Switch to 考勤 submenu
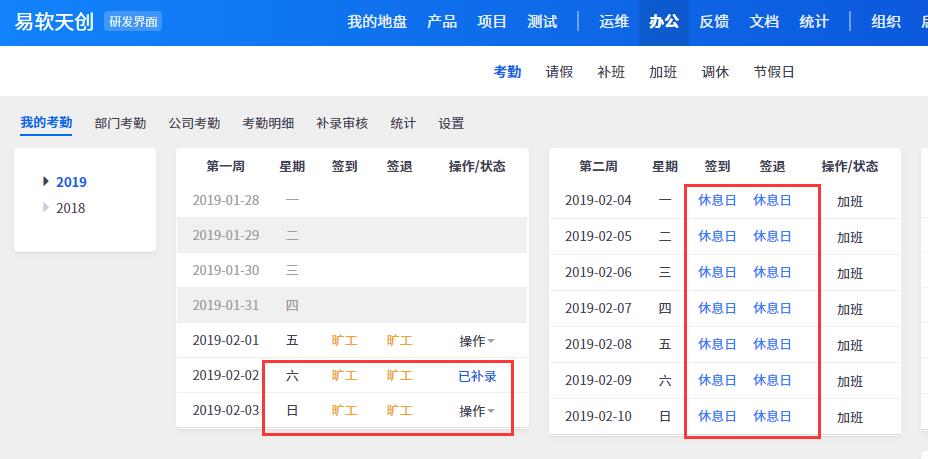The height and width of the screenshot is (459, 928). pyautogui.click(x=507, y=72)
